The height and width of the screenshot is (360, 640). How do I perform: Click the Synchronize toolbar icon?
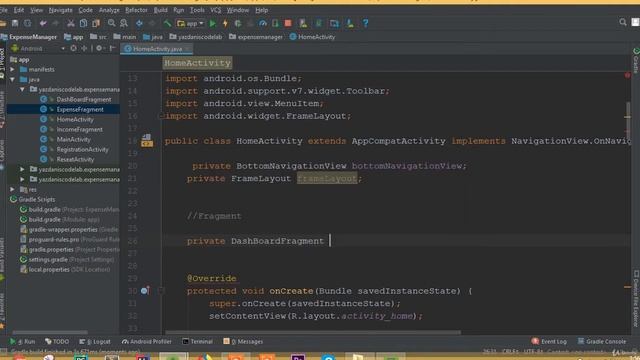(27, 23)
